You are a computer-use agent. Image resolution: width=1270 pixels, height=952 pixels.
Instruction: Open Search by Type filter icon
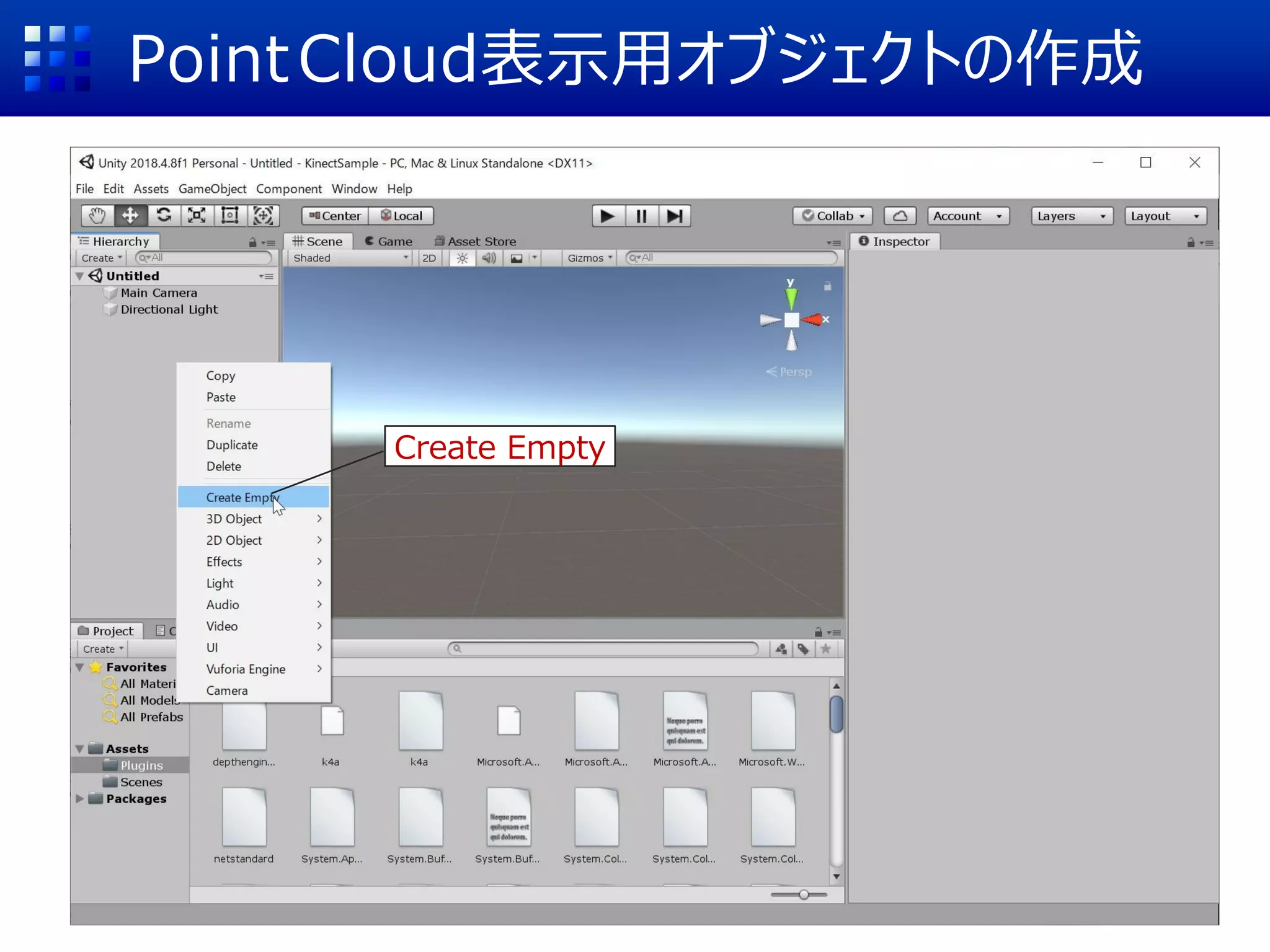pos(781,649)
